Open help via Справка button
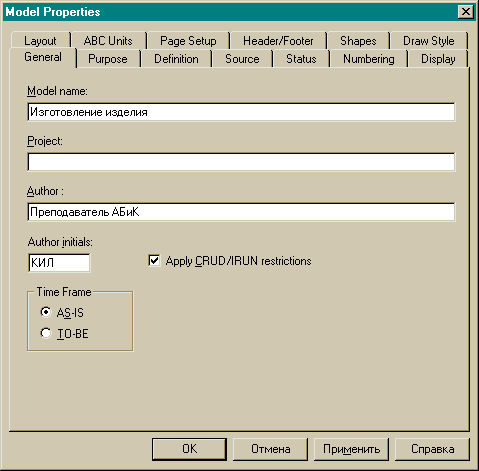Viewport: 479px width, 471px height. pyautogui.click(x=432, y=449)
